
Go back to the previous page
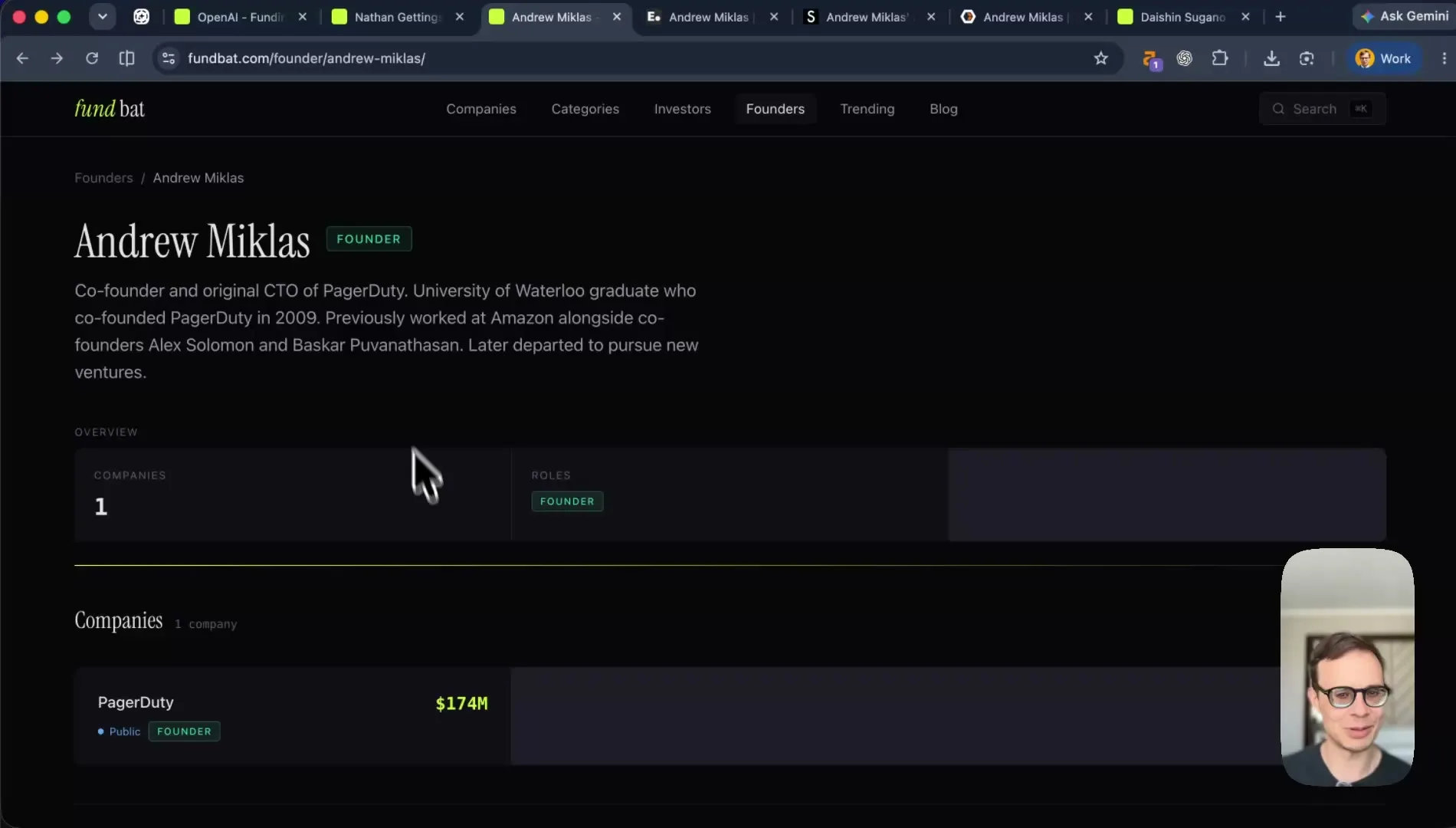pos(22,58)
